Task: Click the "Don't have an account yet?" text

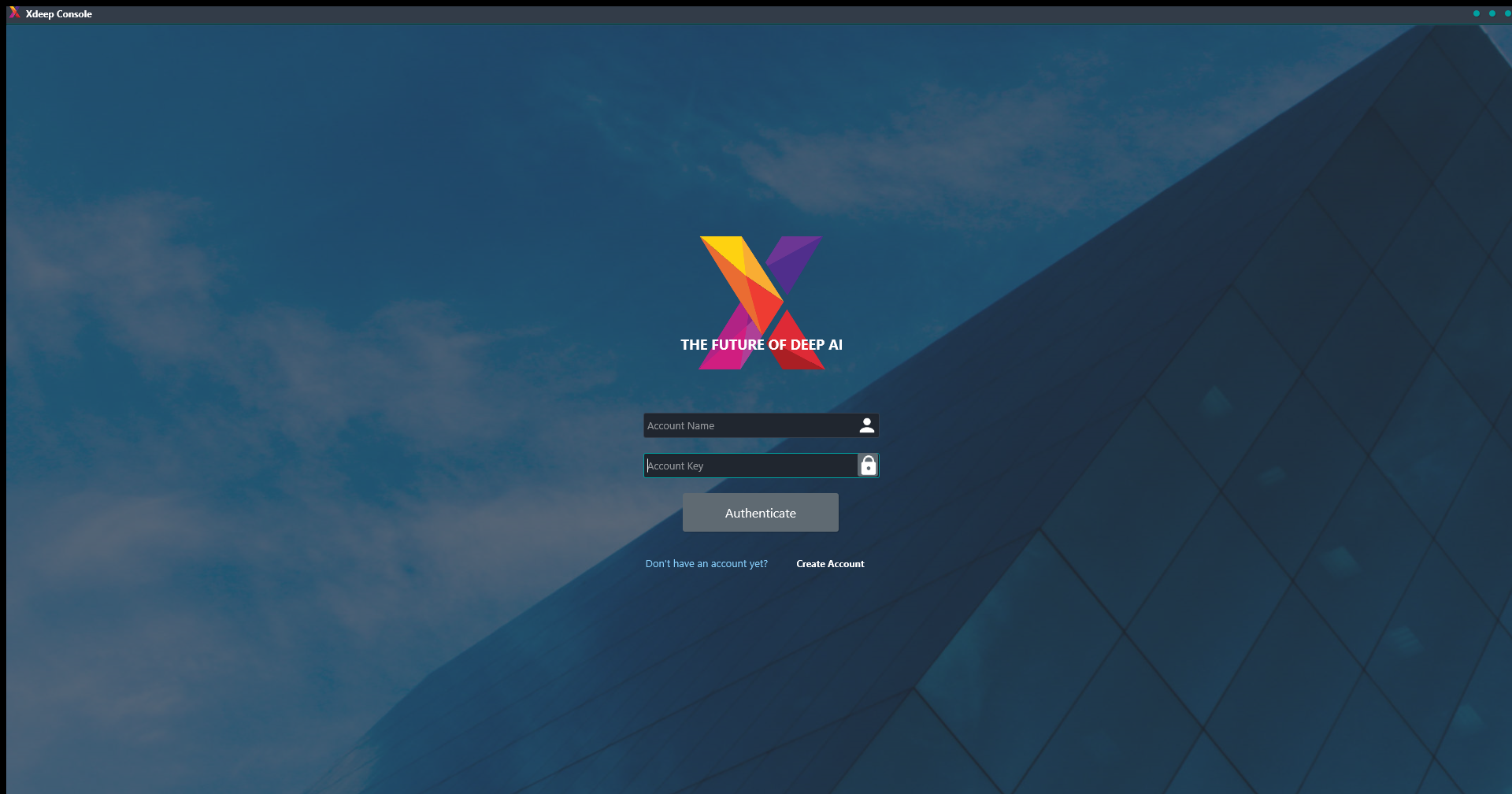Action: point(706,564)
